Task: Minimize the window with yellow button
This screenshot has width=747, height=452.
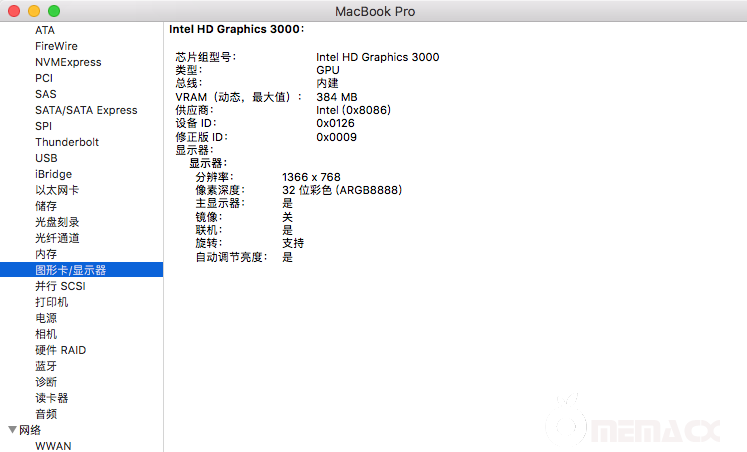Action: click(34, 11)
